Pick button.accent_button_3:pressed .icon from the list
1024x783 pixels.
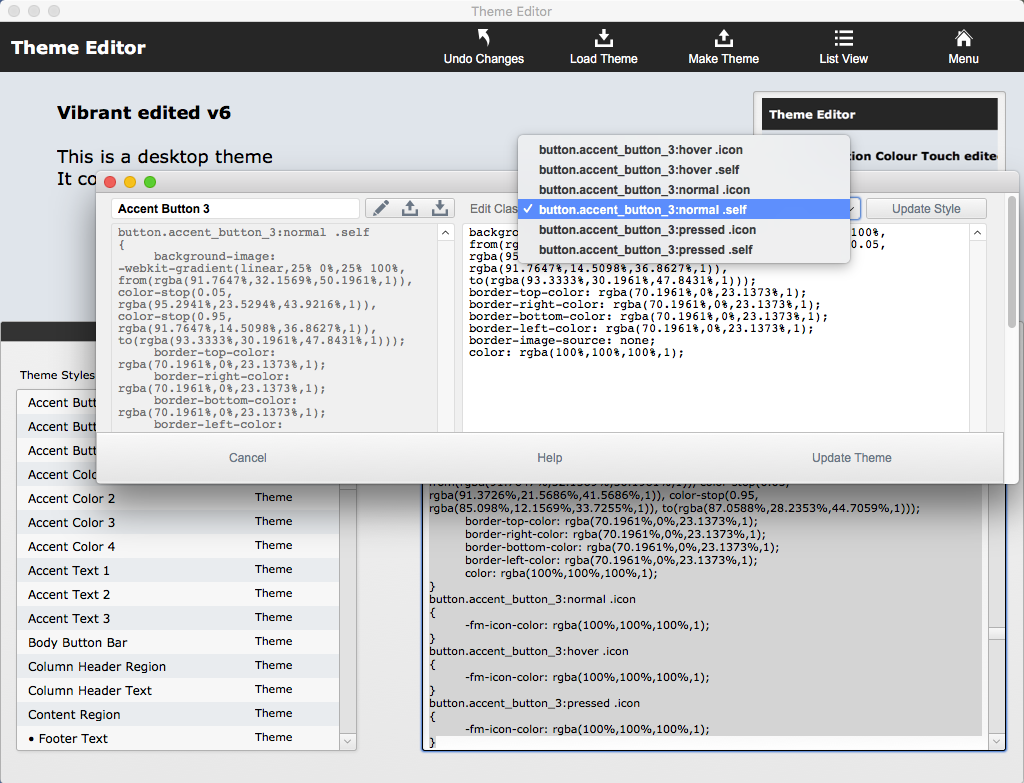pyautogui.click(x=647, y=230)
